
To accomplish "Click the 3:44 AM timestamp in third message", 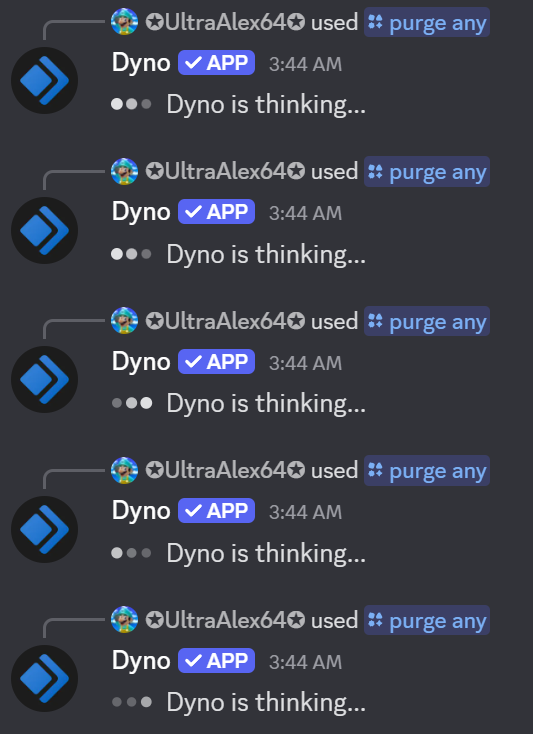I will coord(306,363).
